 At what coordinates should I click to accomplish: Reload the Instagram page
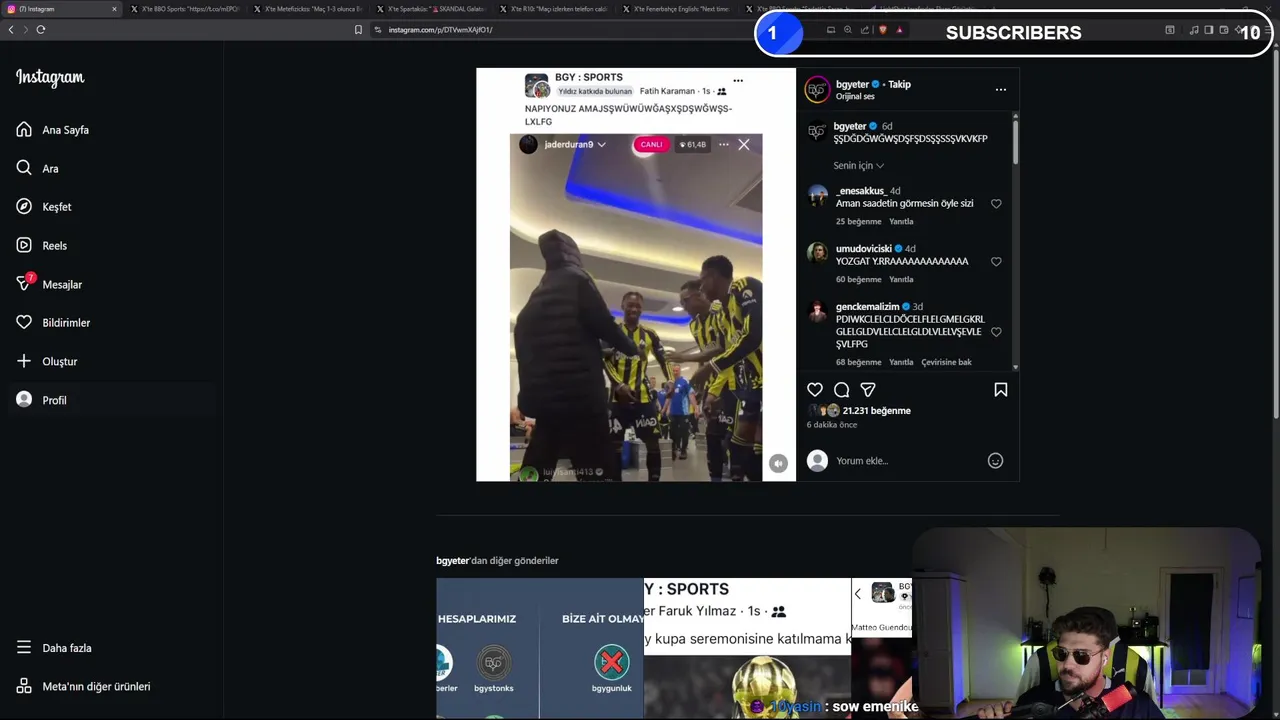click(41, 30)
